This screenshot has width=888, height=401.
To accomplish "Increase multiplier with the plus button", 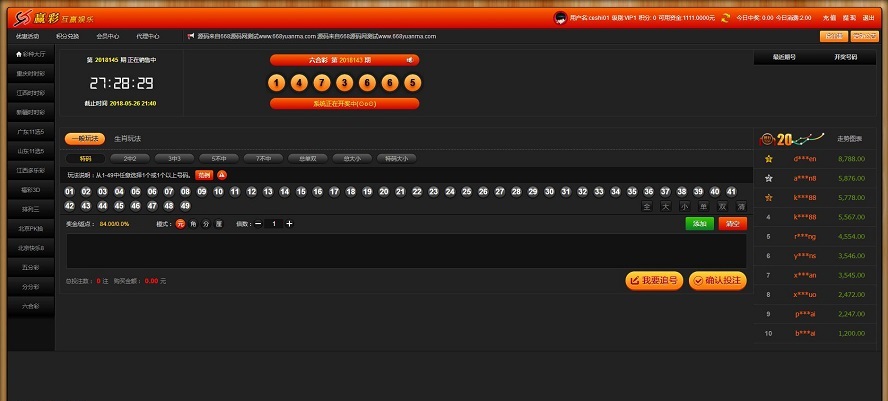I will 289,223.
